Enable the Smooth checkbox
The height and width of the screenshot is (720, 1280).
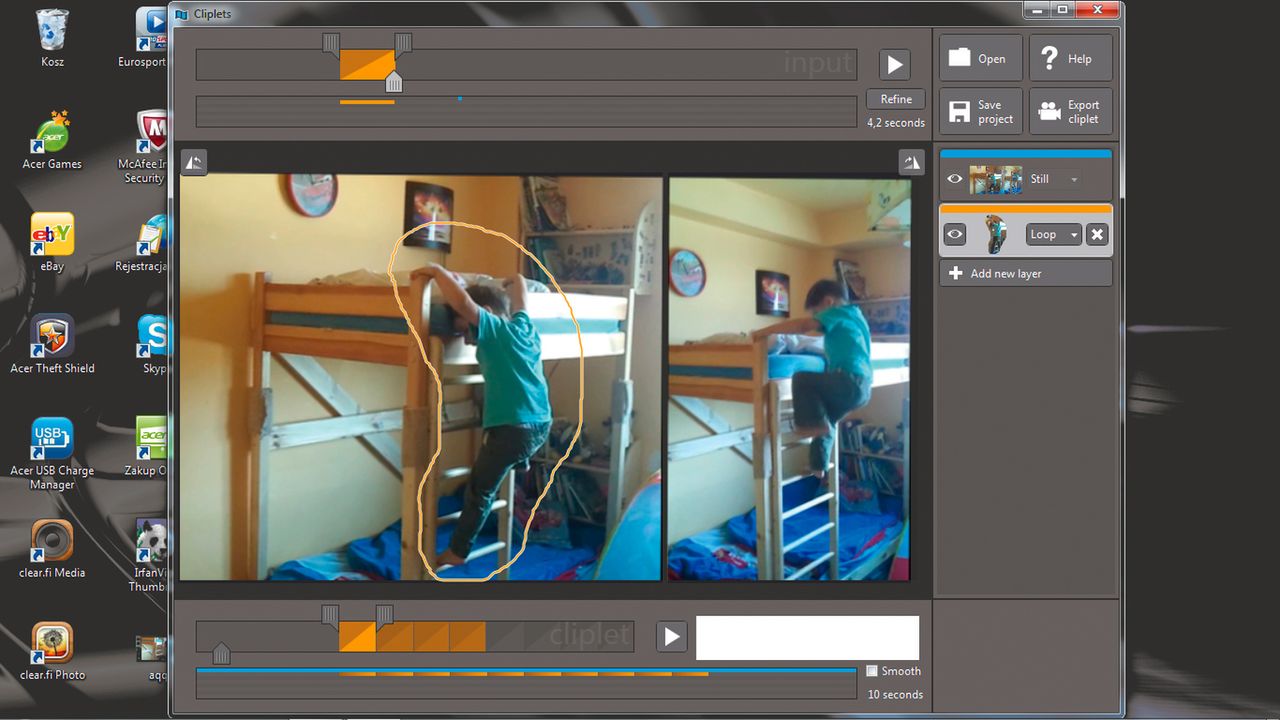[872, 671]
